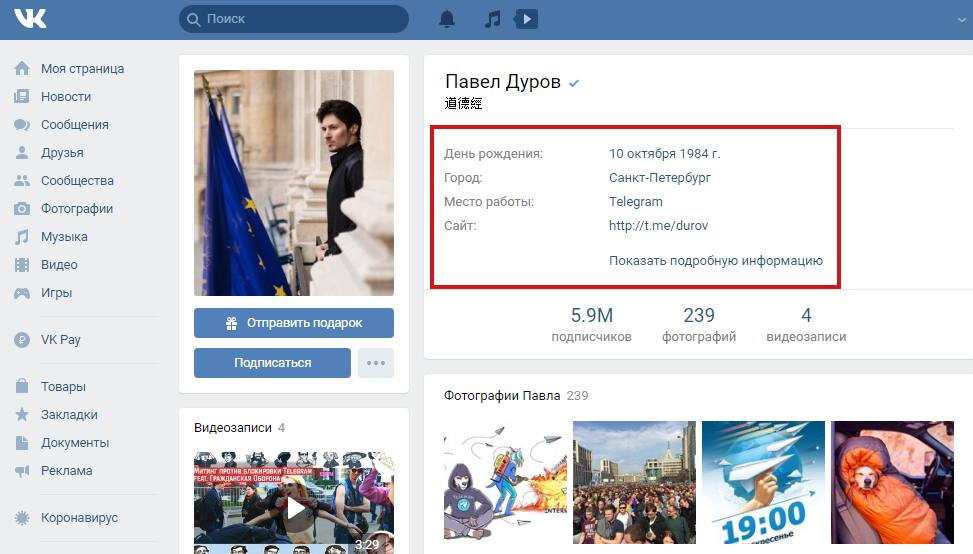This screenshot has width=973, height=554.
Task: Click the star icon beside Закладки
Action: tap(22, 414)
